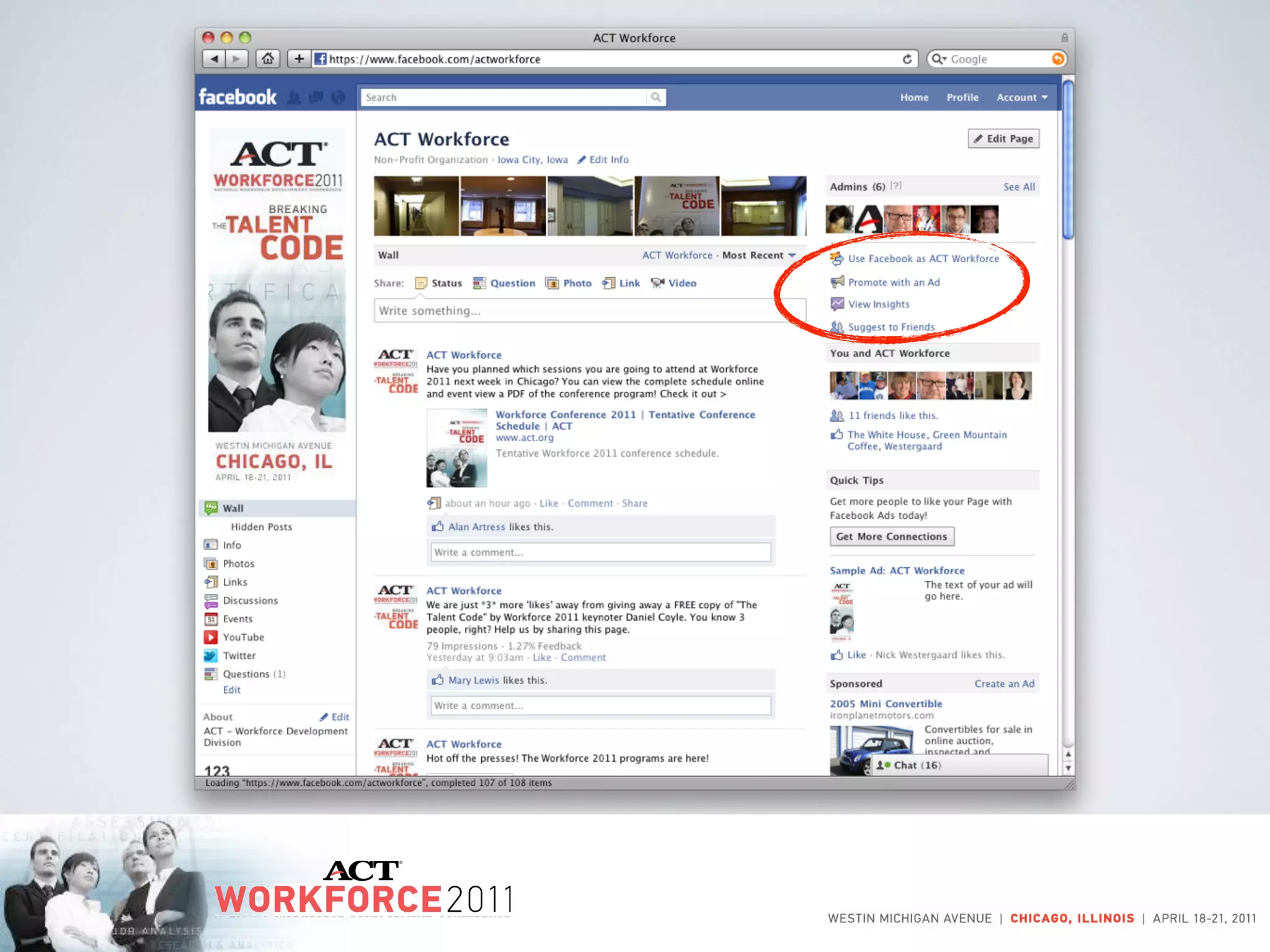Open Facebook messages icon in header
Viewport: 1270px width, 952px height.
pos(316,97)
